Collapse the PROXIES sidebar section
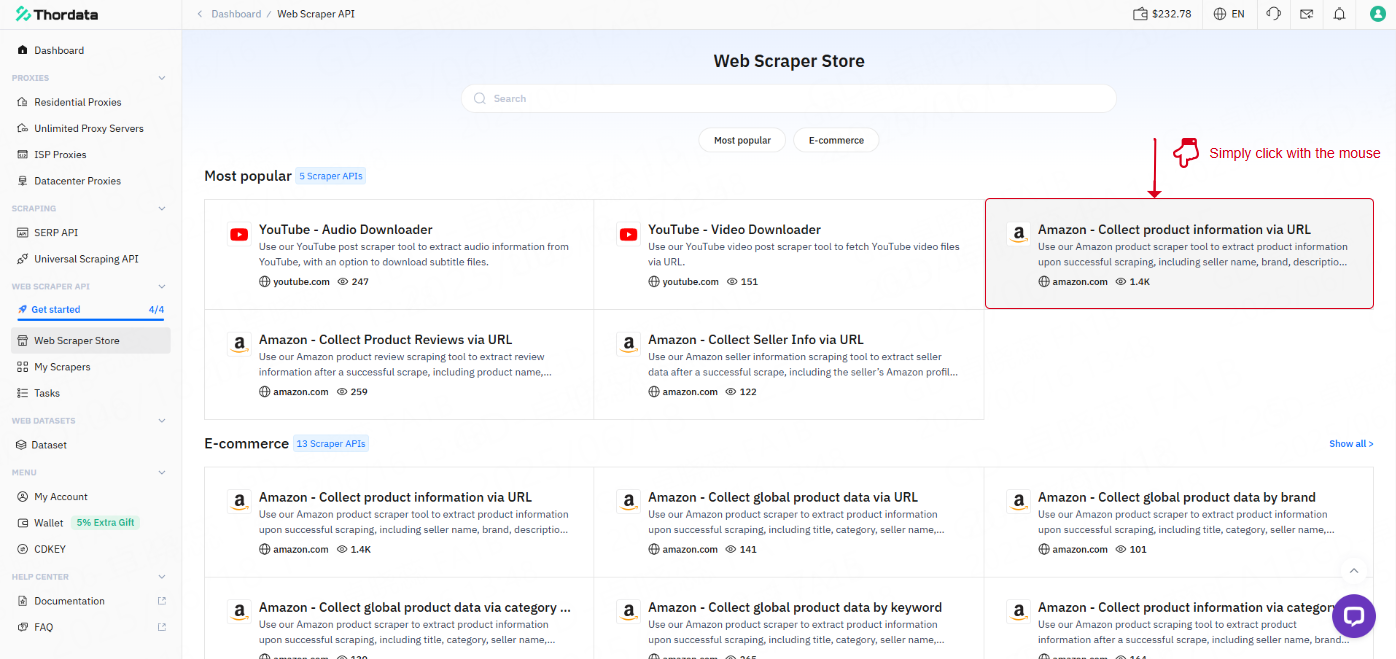The height and width of the screenshot is (659, 1396). (162, 78)
